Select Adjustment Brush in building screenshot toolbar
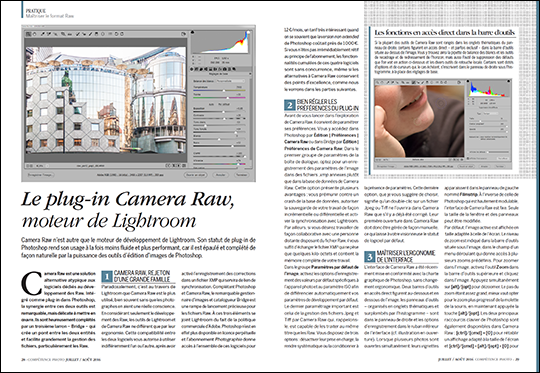The image size is (540, 373). 91,34
